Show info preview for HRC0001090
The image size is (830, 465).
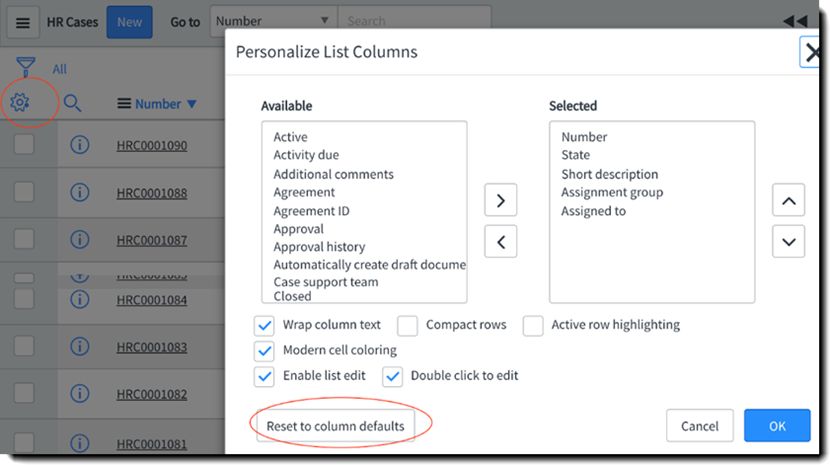tap(79, 145)
